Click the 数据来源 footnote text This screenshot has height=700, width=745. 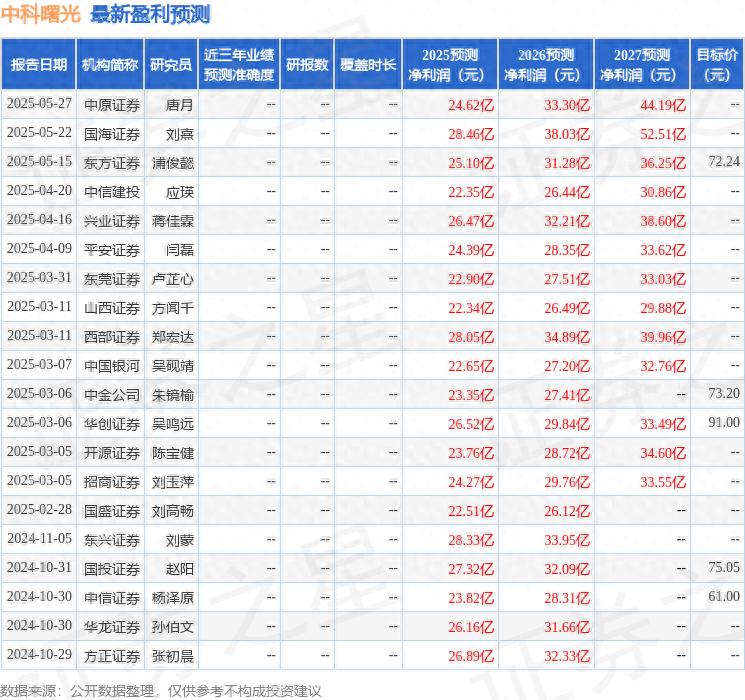point(160,691)
